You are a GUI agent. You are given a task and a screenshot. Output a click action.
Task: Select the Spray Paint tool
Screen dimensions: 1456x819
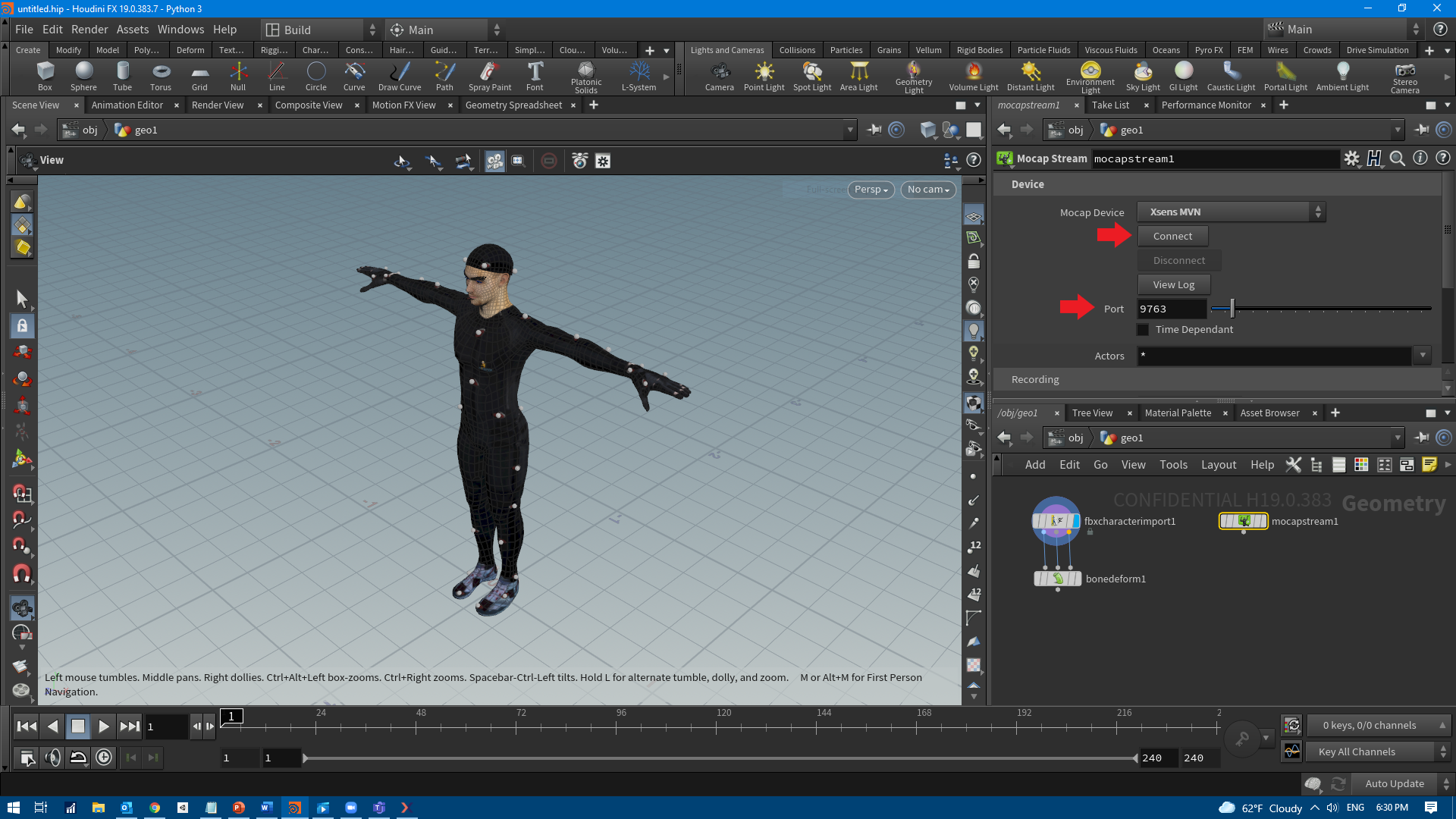490,77
